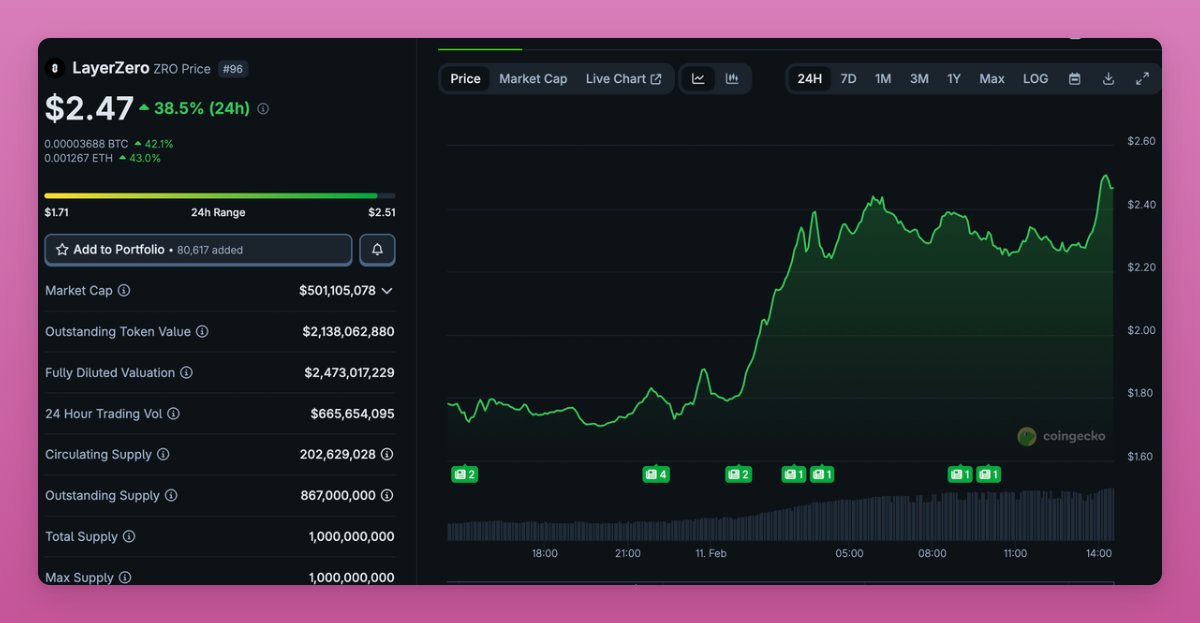Click the 24h Range progress bar
This screenshot has width=1200, height=623.
pyautogui.click(x=219, y=196)
